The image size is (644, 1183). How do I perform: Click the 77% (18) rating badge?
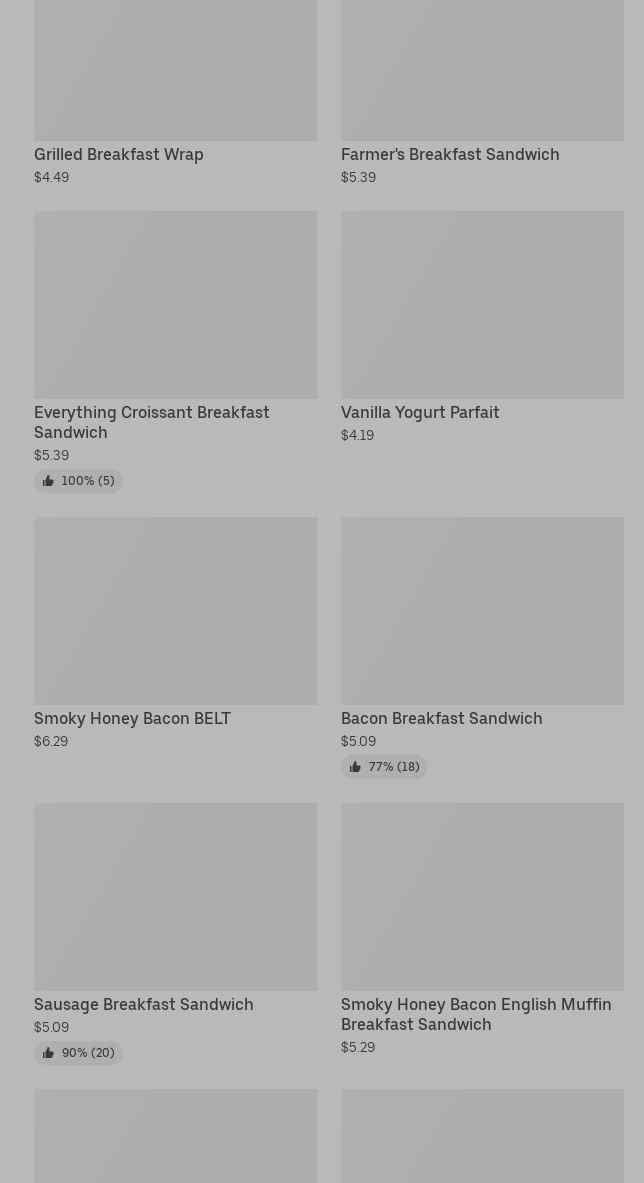[x=384, y=767]
